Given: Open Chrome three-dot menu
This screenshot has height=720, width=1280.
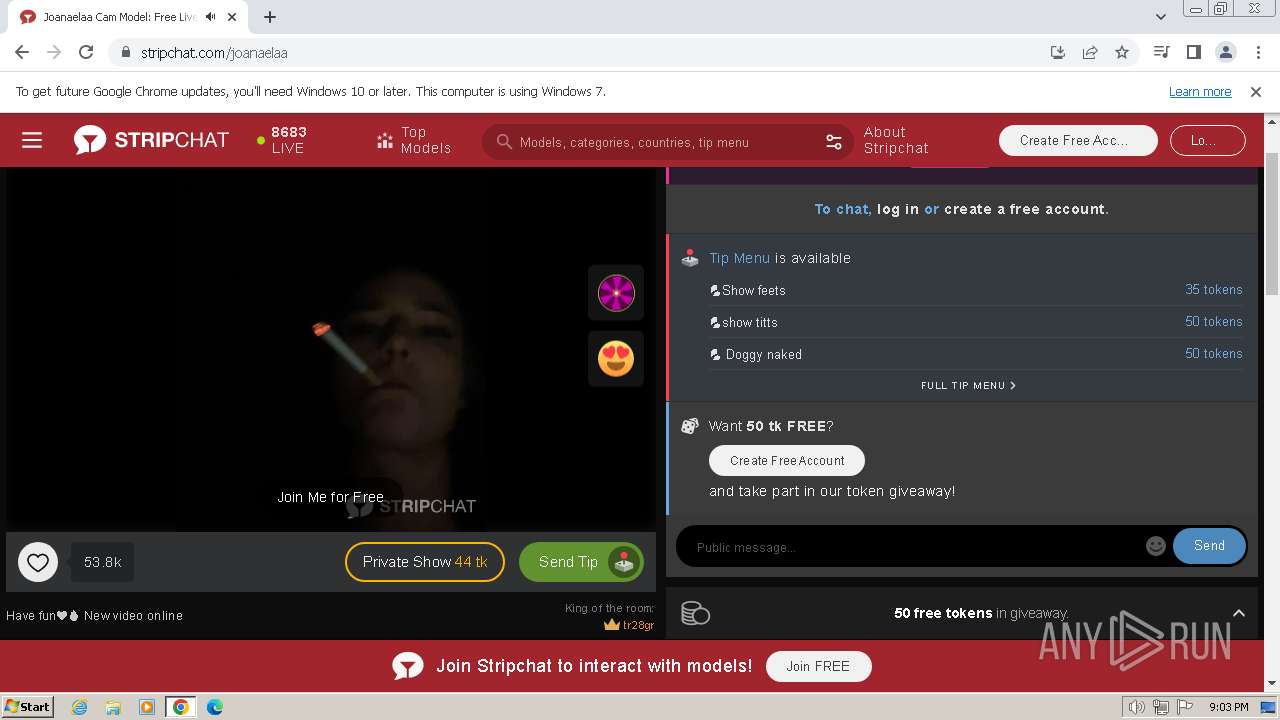Looking at the screenshot, I should click(x=1257, y=52).
